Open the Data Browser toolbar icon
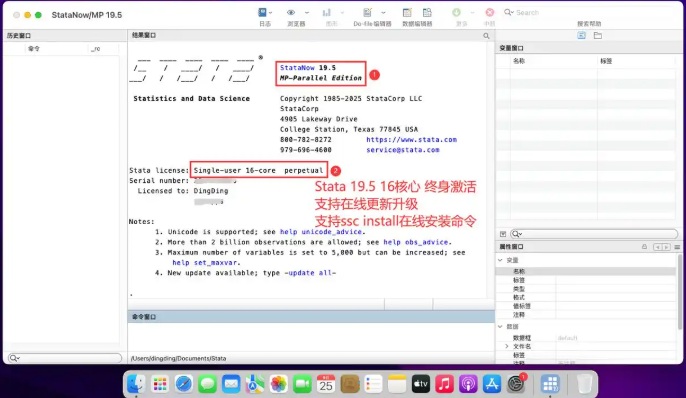Image resolution: width=686 pixels, height=398 pixels. [x=427, y=13]
